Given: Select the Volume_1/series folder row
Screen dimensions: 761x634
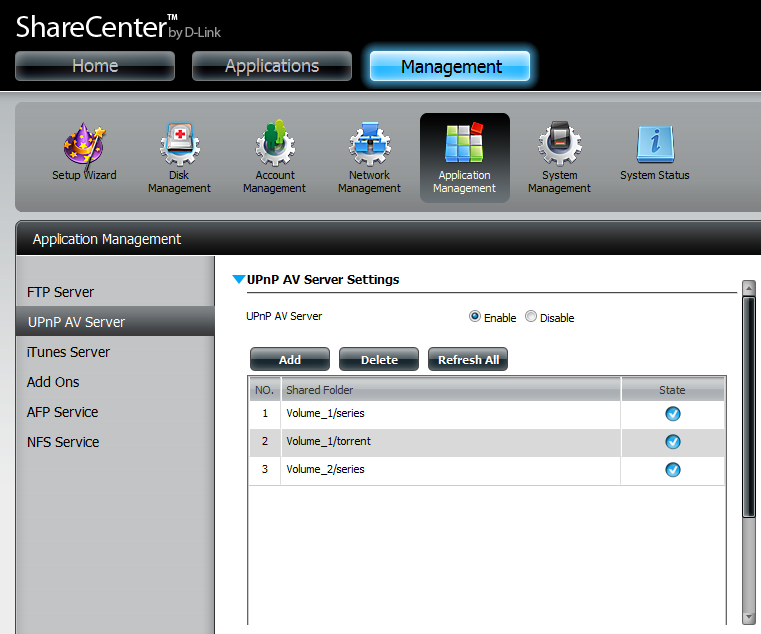Looking at the screenshot, I should click(x=487, y=414).
